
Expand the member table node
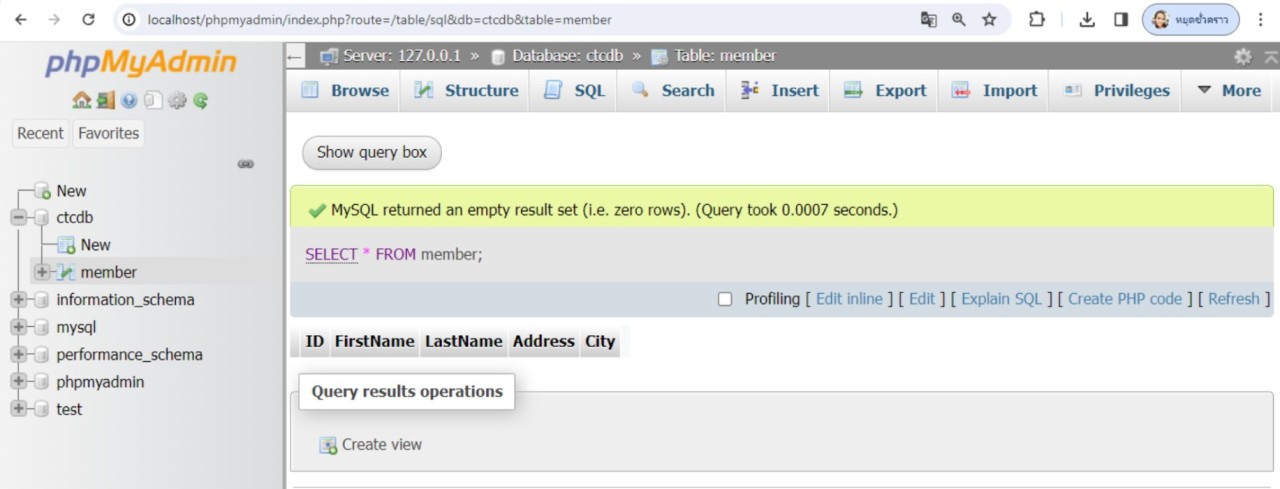(42, 272)
